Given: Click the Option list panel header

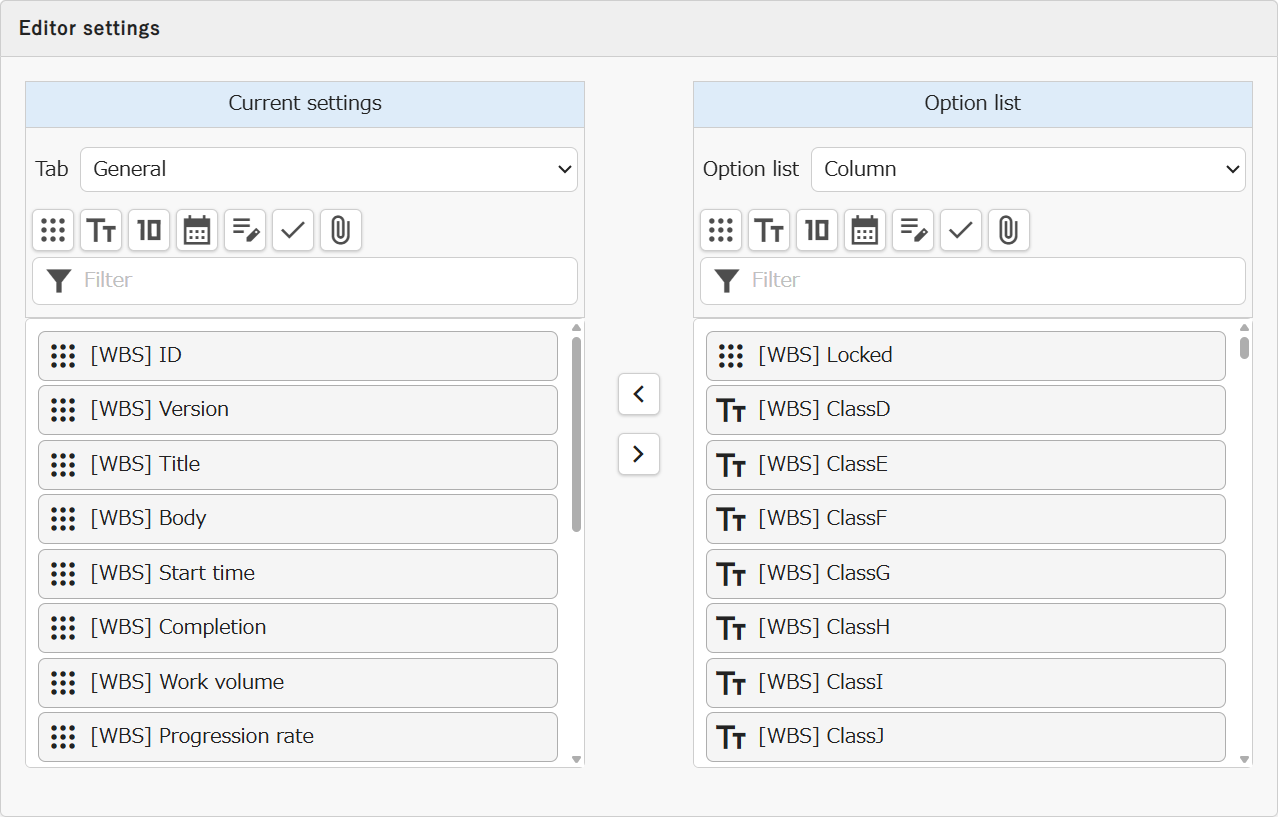Looking at the screenshot, I should [x=973, y=104].
